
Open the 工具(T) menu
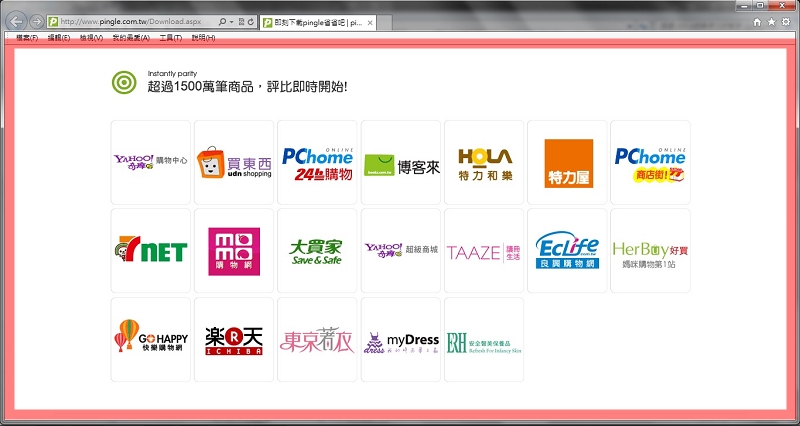tap(170, 38)
